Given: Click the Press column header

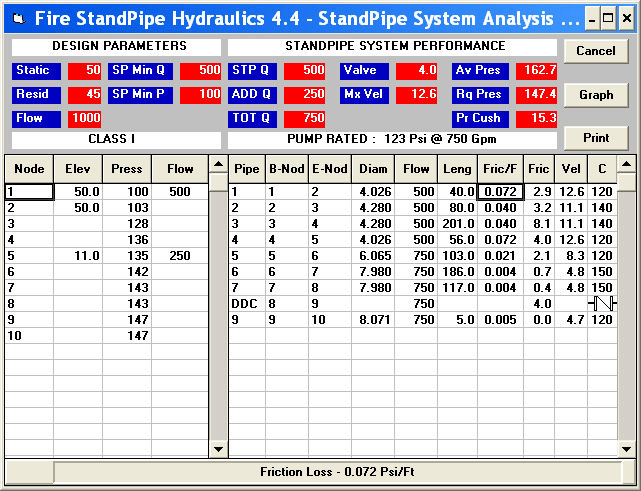Looking at the screenshot, I should coord(127,169).
